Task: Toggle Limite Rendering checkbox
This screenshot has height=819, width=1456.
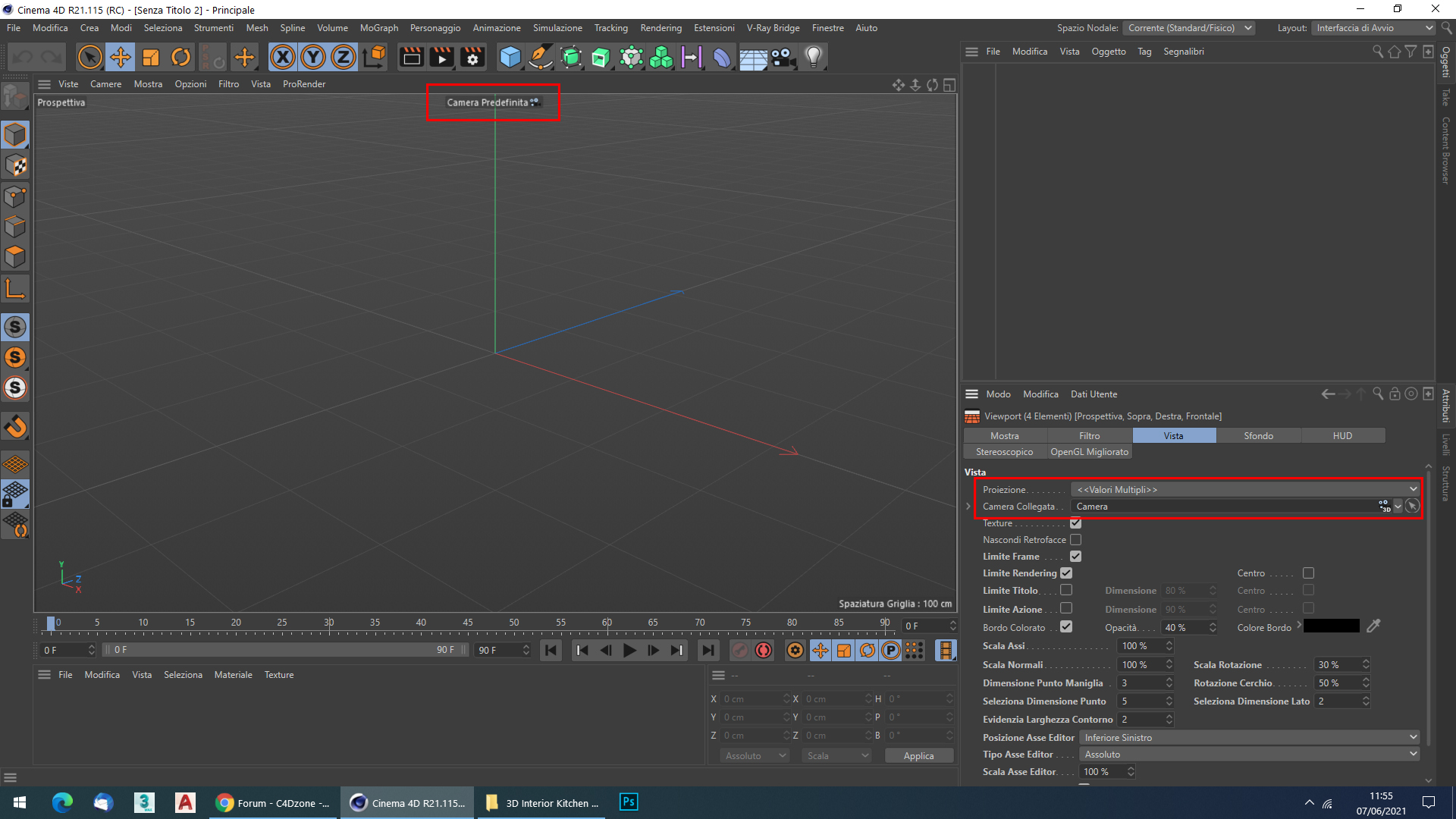Action: point(1066,573)
